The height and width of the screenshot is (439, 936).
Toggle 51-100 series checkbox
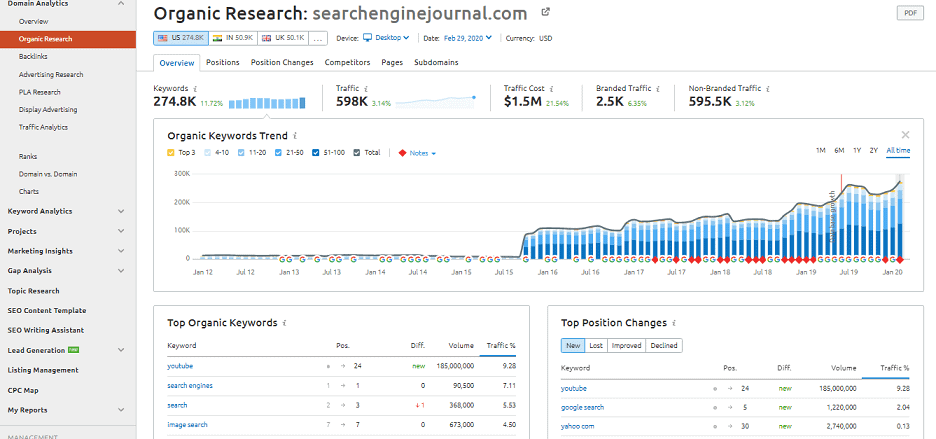point(315,153)
